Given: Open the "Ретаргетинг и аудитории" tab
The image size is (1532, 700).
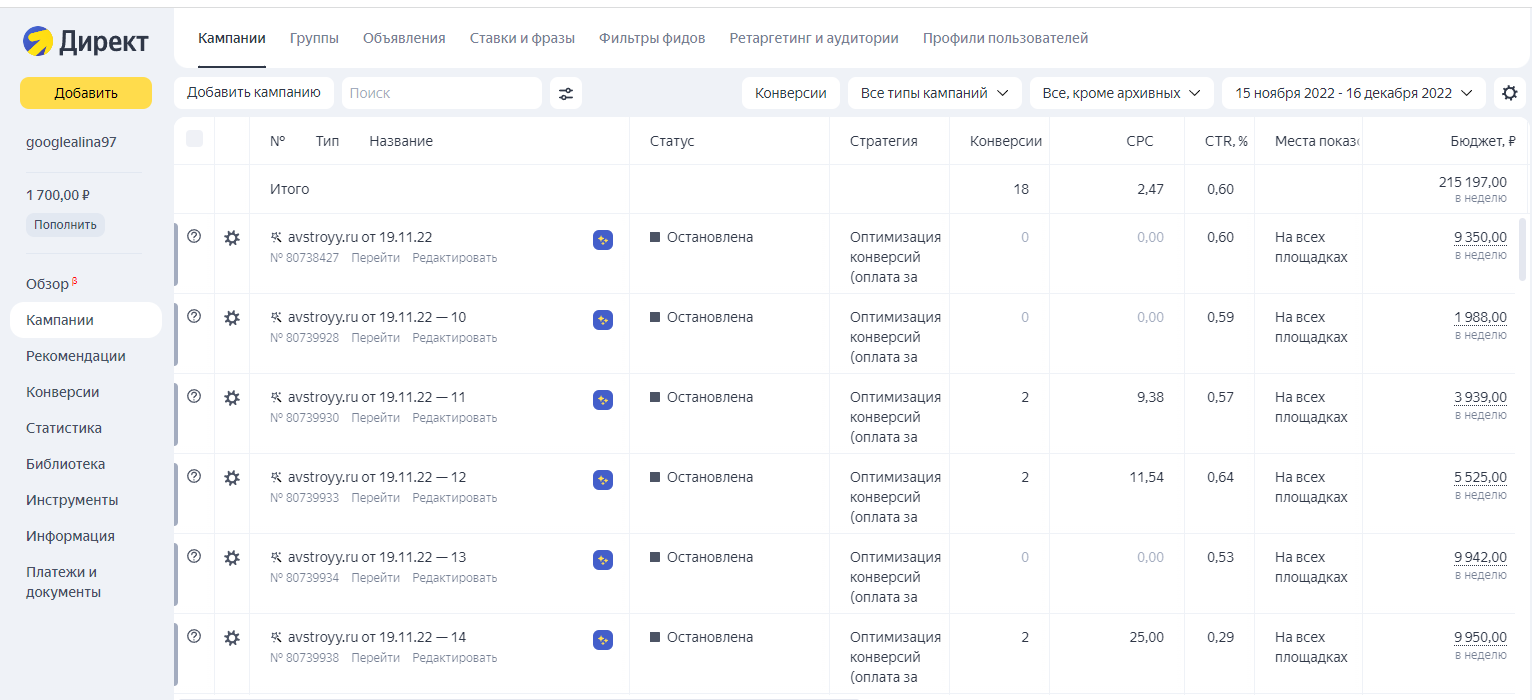Looking at the screenshot, I should point(814,38).
